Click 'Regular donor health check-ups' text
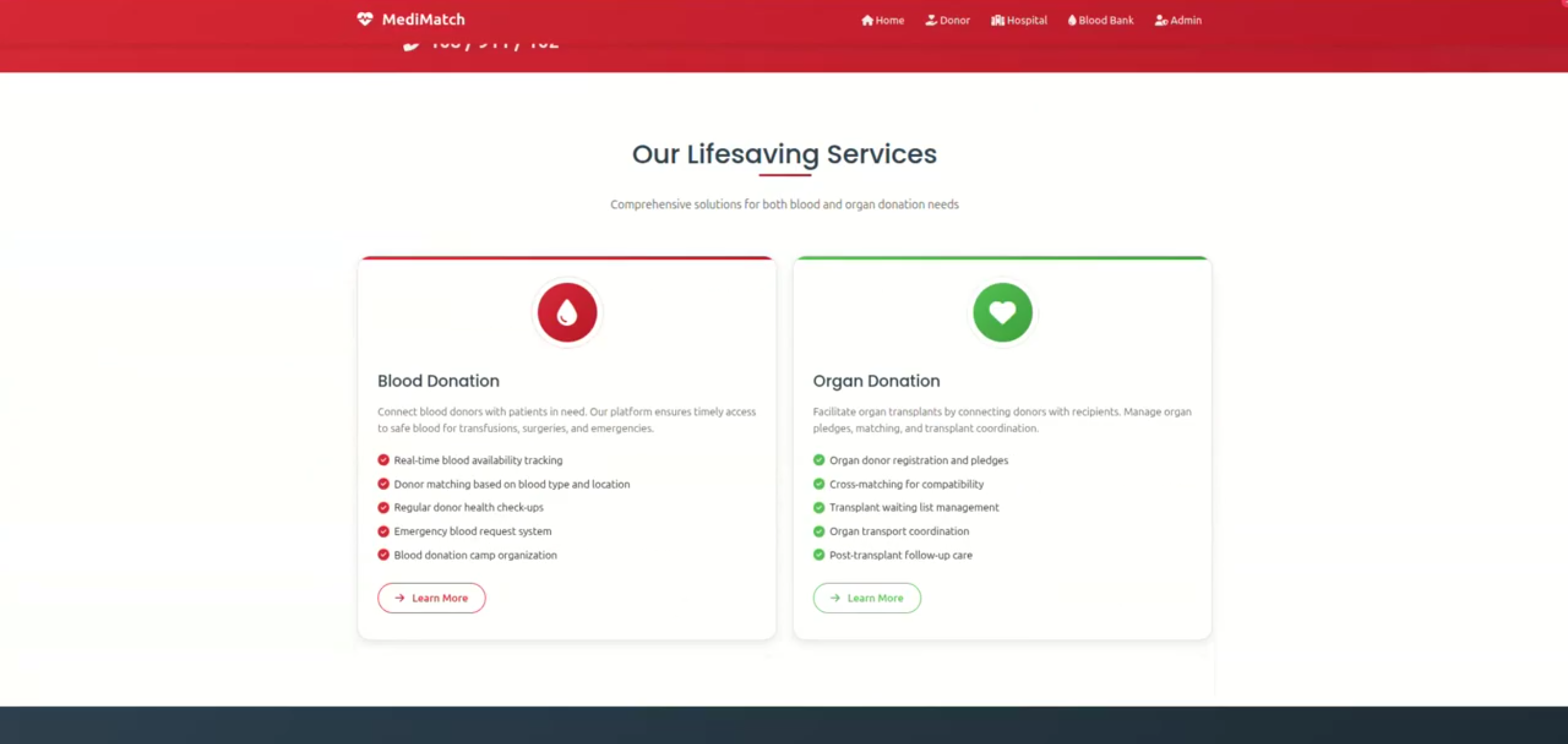This screenshot has height=744, width=1568. click(469, 507)
